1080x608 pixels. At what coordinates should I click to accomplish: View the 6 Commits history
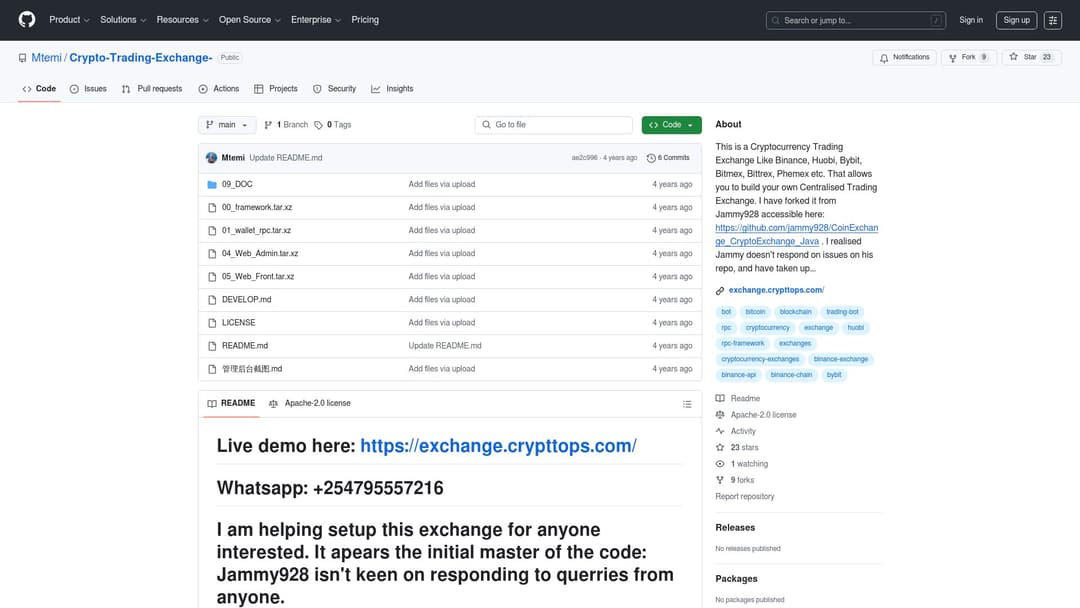(668, 158)
